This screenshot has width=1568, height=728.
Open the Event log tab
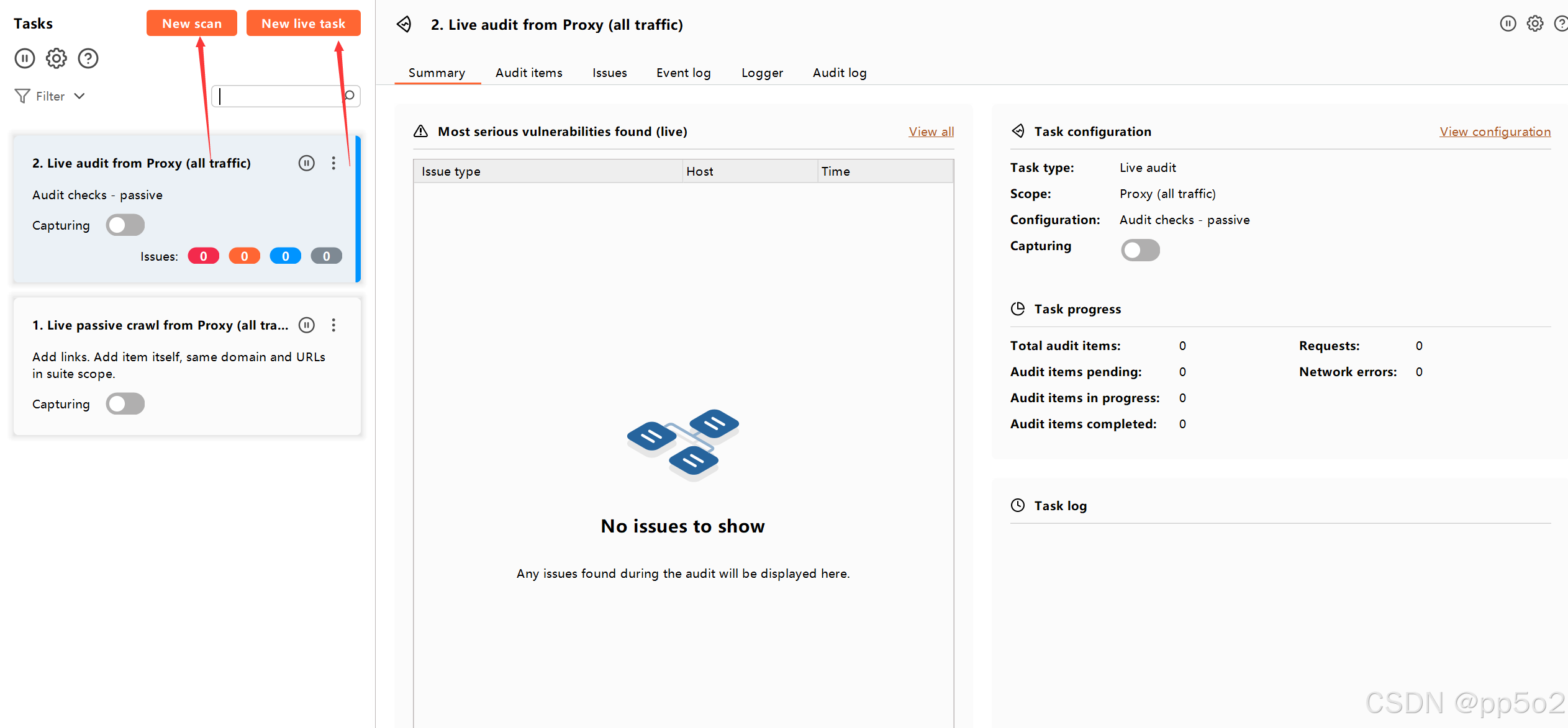point(683,73)
